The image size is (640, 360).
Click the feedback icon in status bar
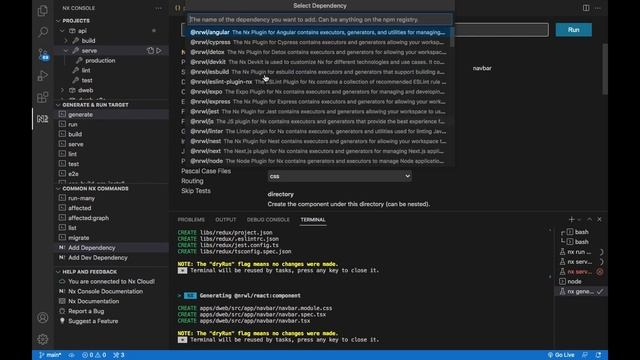click(585, 355)
